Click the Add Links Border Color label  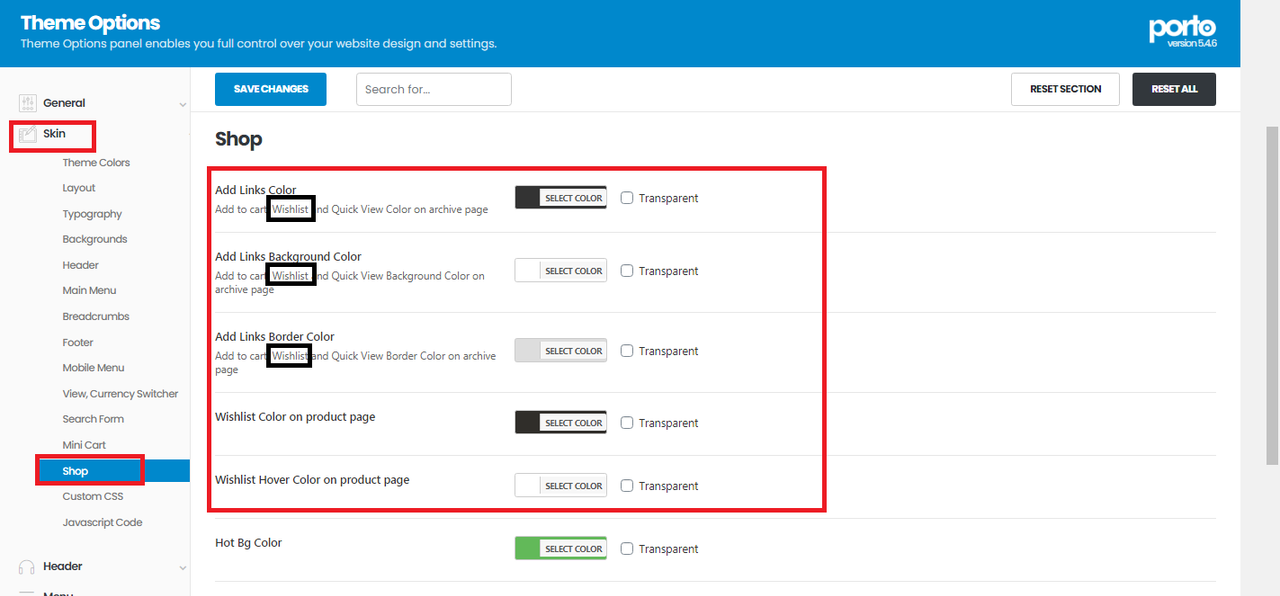tap(275, 337)
